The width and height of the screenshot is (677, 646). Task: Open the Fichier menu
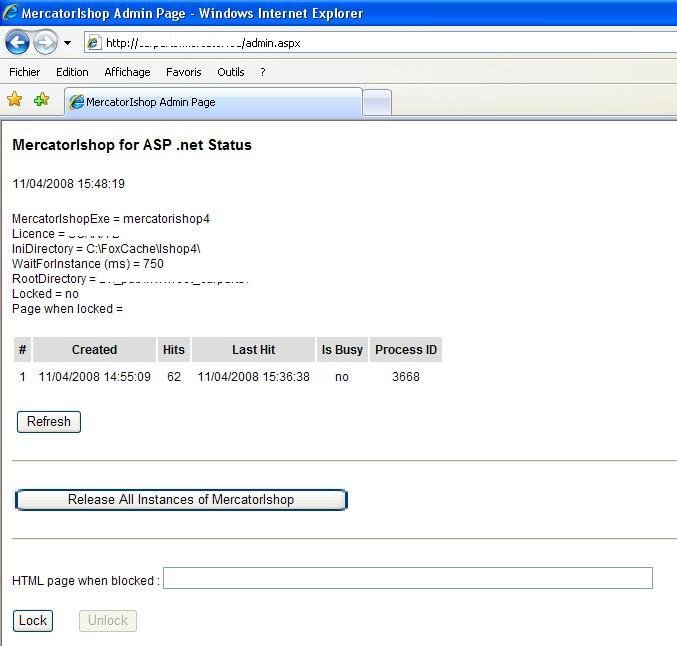[x=25, y=72]
